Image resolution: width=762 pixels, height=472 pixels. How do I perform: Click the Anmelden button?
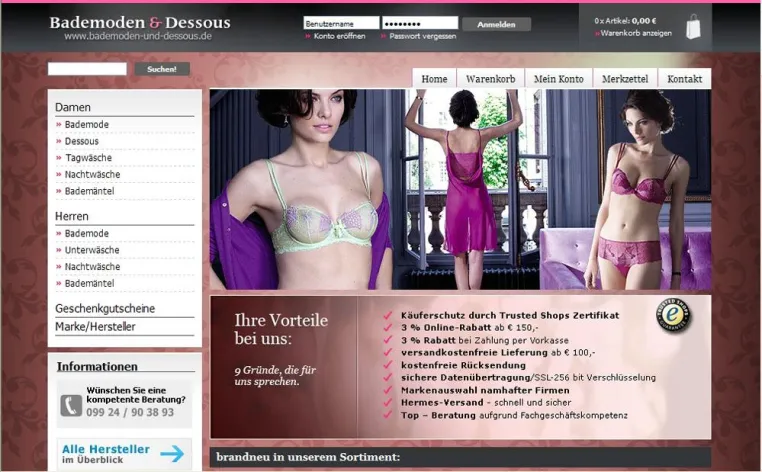tap(496, 24)
